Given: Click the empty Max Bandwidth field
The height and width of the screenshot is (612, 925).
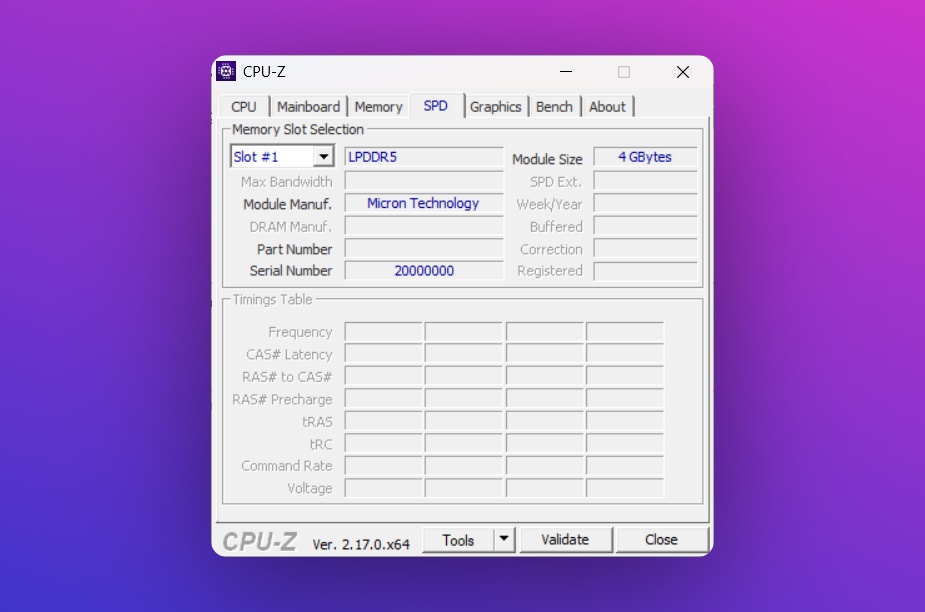Looking at the screenshot, I should [424, 181].
